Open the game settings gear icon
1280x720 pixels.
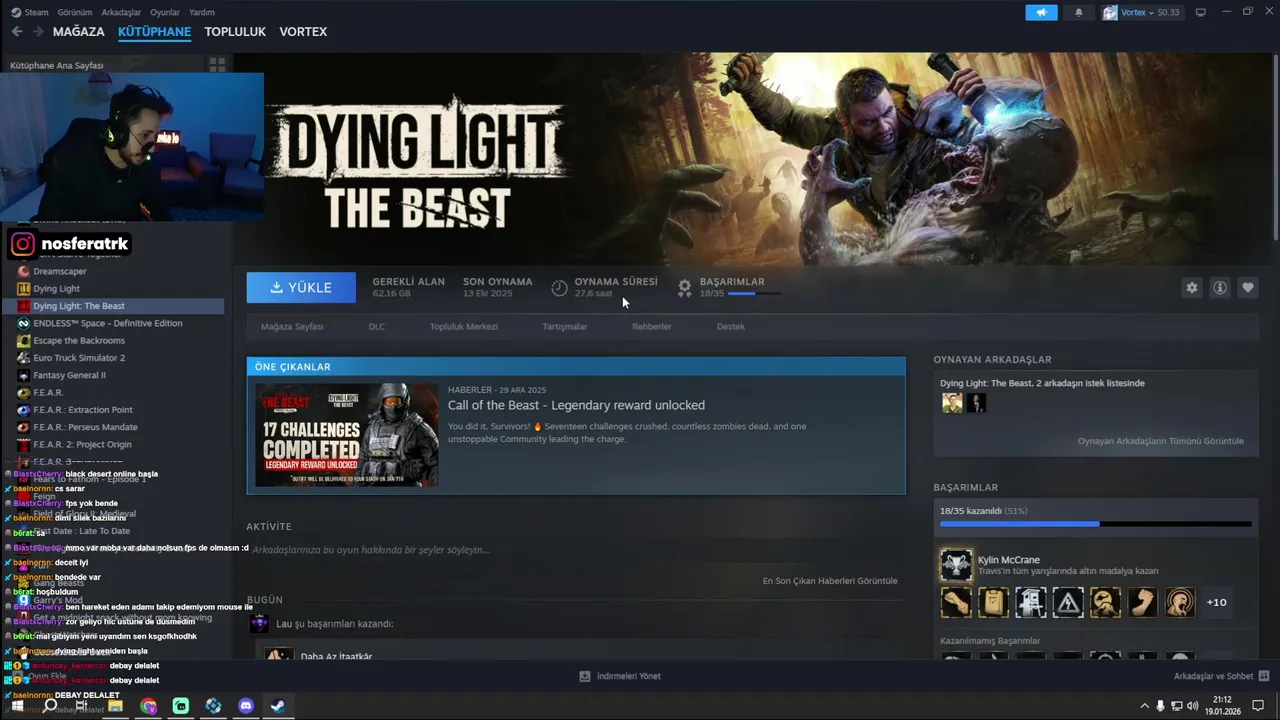pos(1192,287)
